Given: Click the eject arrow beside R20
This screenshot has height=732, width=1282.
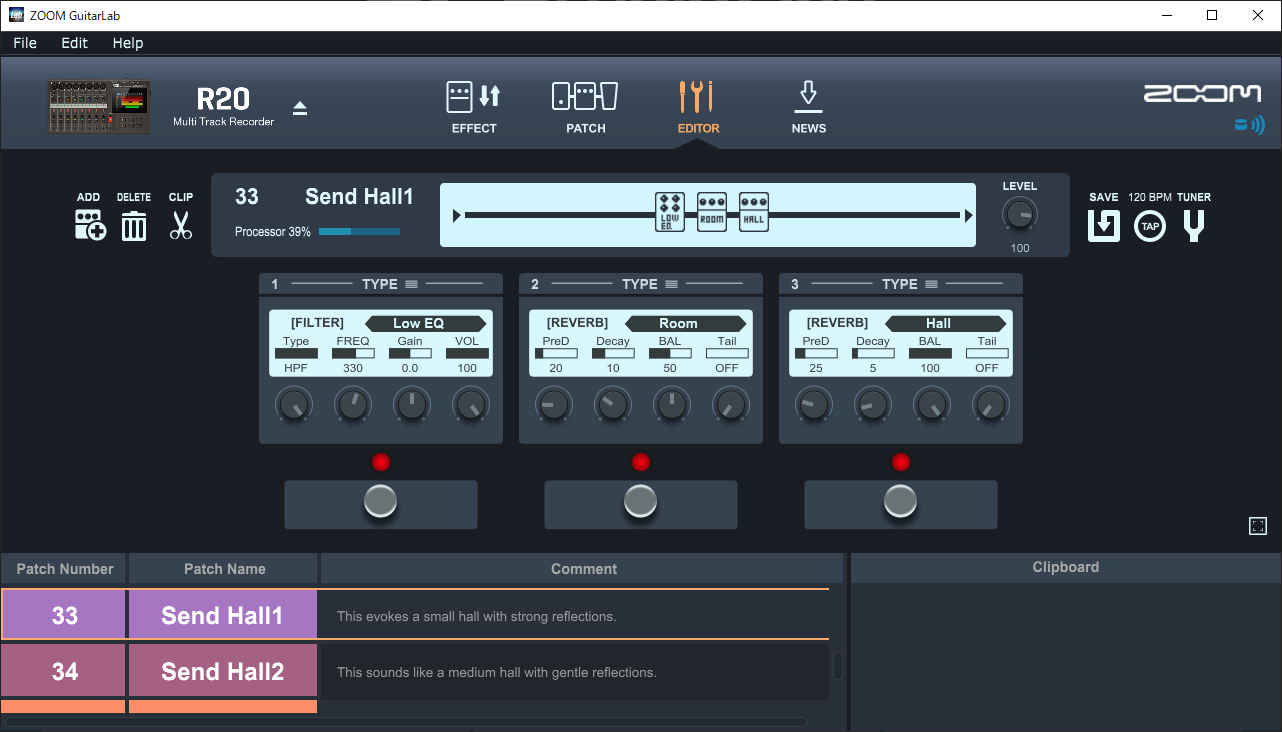Looking at the screenshot, I should point(300,108).
